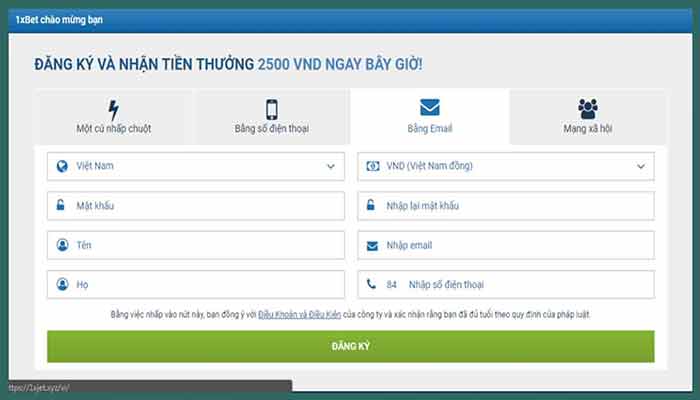Click the smartphone icon for phone registration
The width and height of the screenshot is (700, 400).
click(x=271, y=109)
